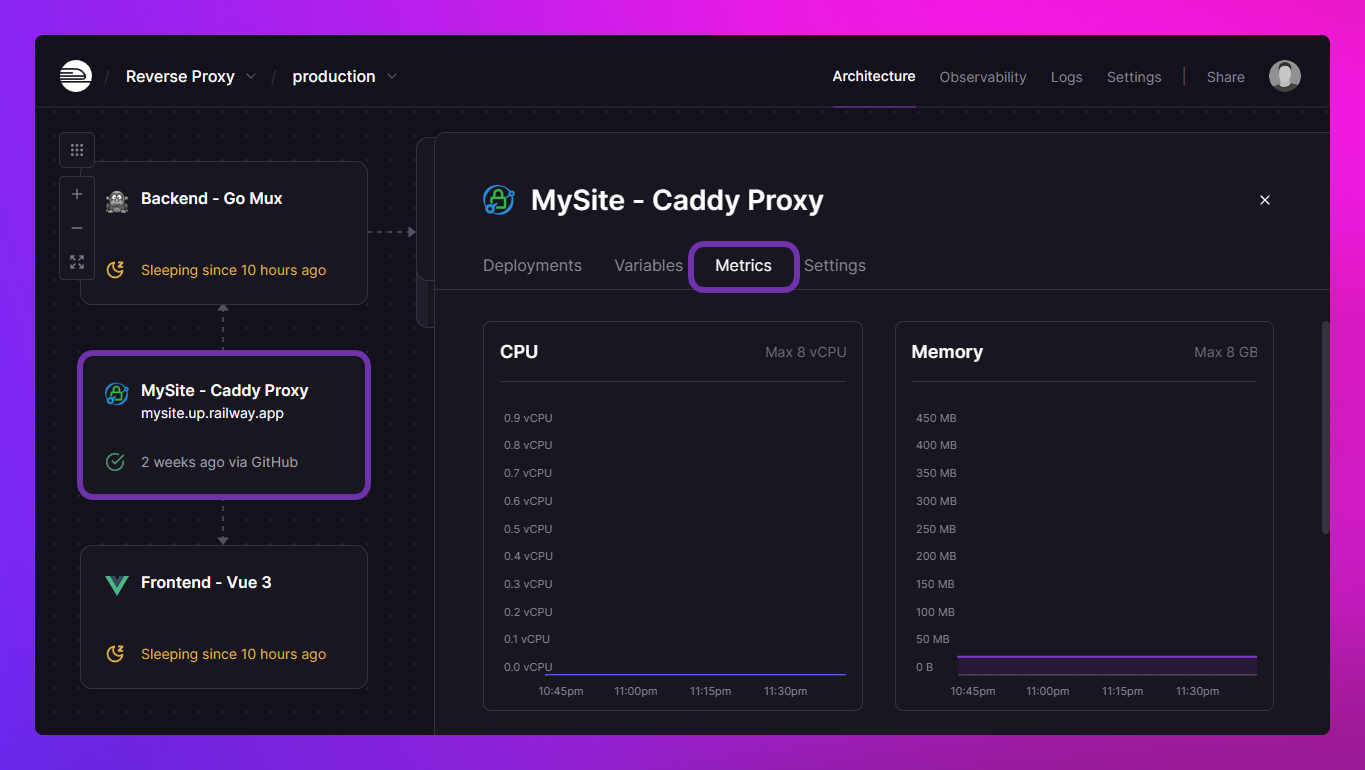The image size is (1365, 770).
Task: Click the panel vertical scrollbar
Action: 1326,427
